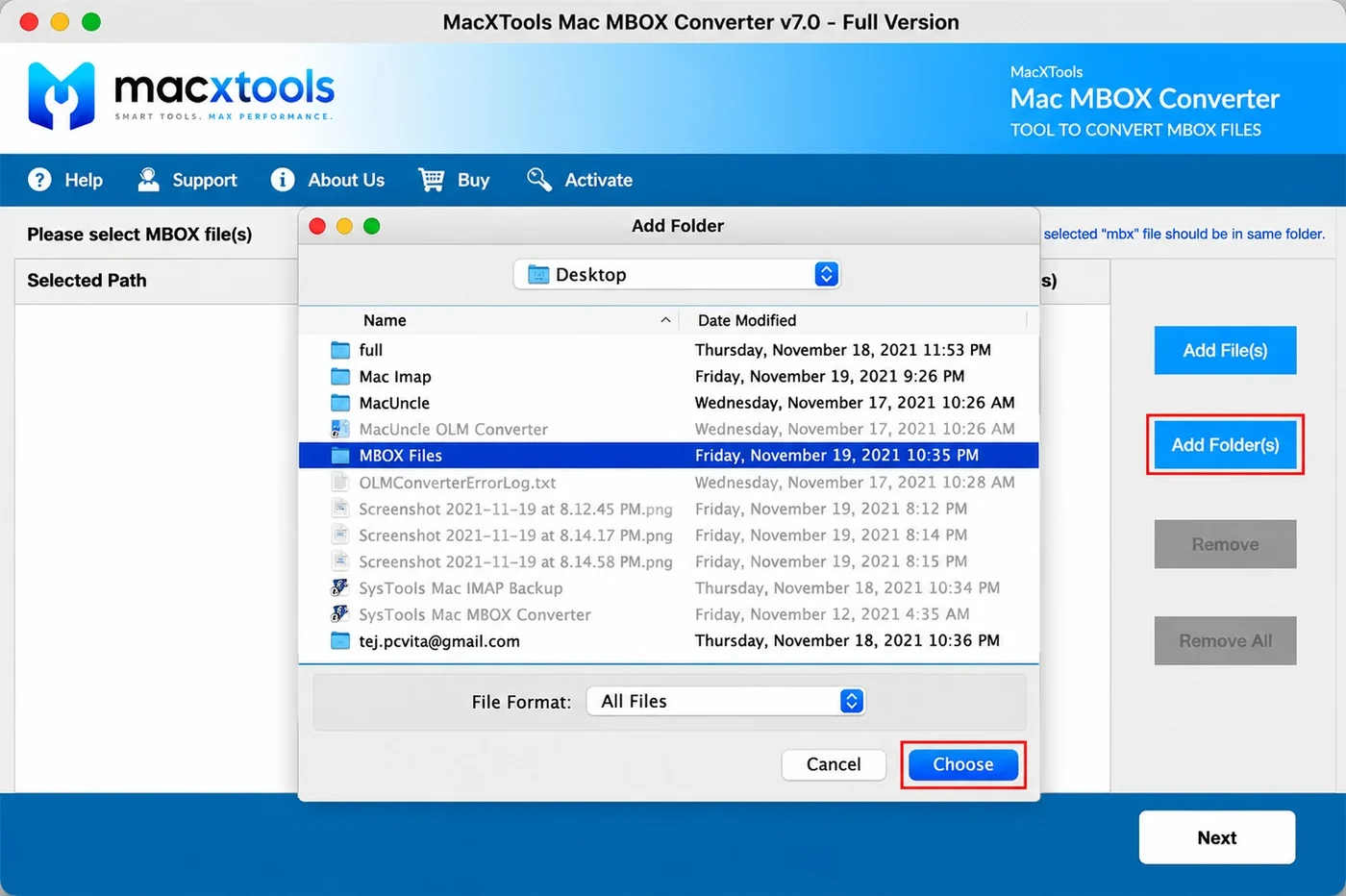Image resolution: width=1346 pixels, height=896 pixels.
Task: Click the Selected Path column header
Action: [87, 281]
